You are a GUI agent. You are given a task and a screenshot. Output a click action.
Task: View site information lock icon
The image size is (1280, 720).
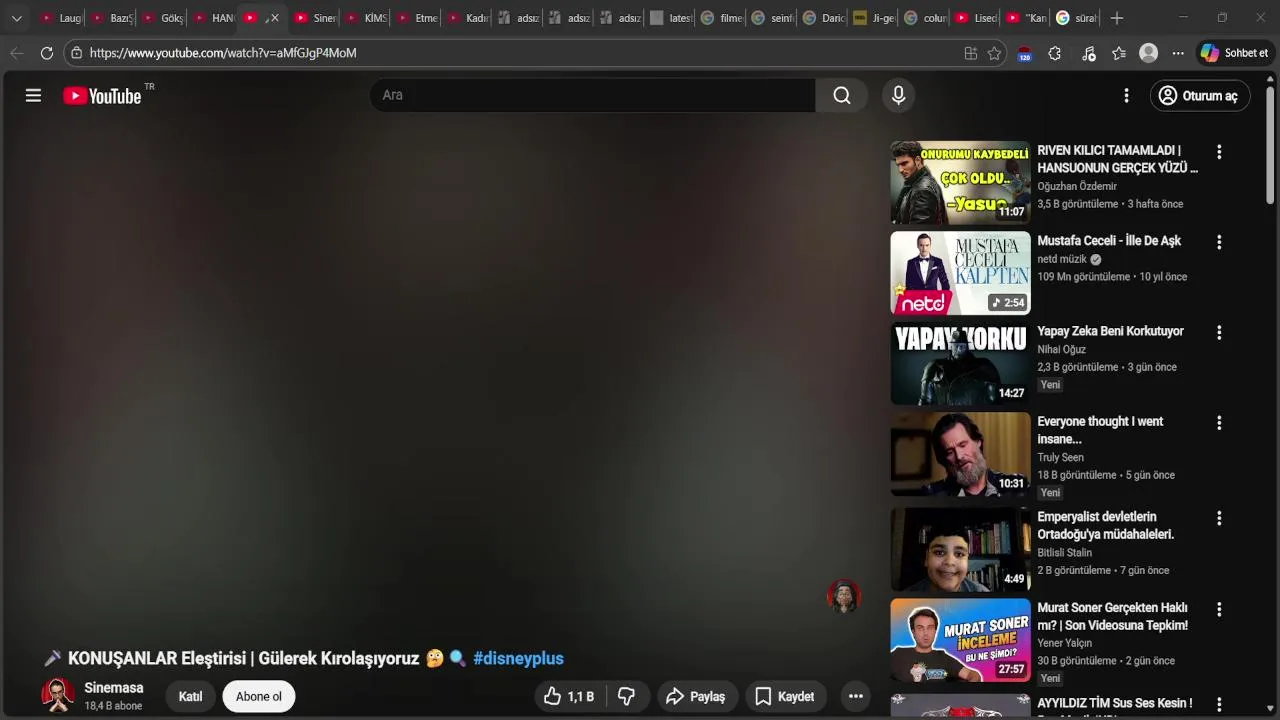(x=76, y=53)
